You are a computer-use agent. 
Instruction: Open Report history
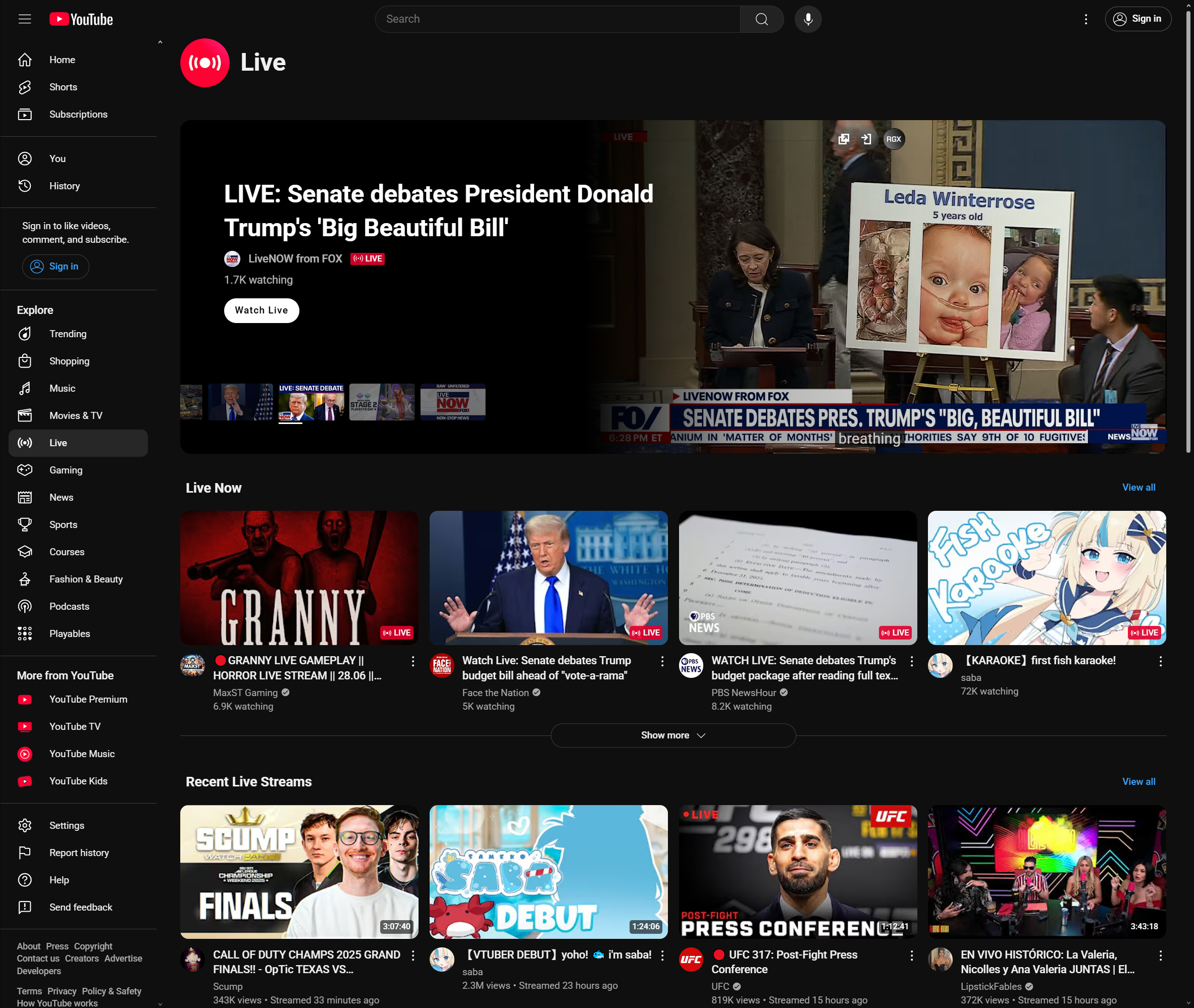[78, 853]
